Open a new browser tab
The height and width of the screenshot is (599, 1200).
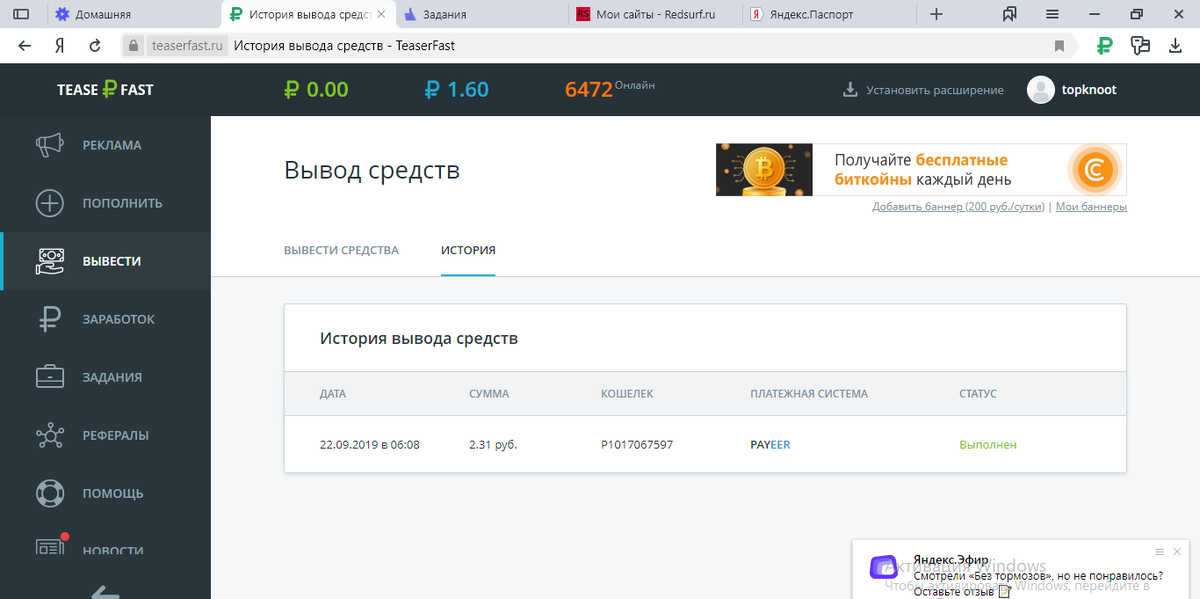[936, 14]
